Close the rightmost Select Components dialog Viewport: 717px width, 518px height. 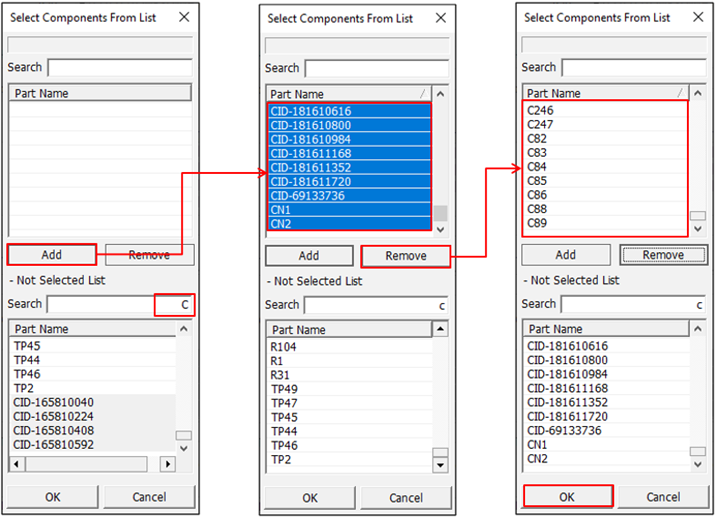pyautogui.click(x=696, y=17)
